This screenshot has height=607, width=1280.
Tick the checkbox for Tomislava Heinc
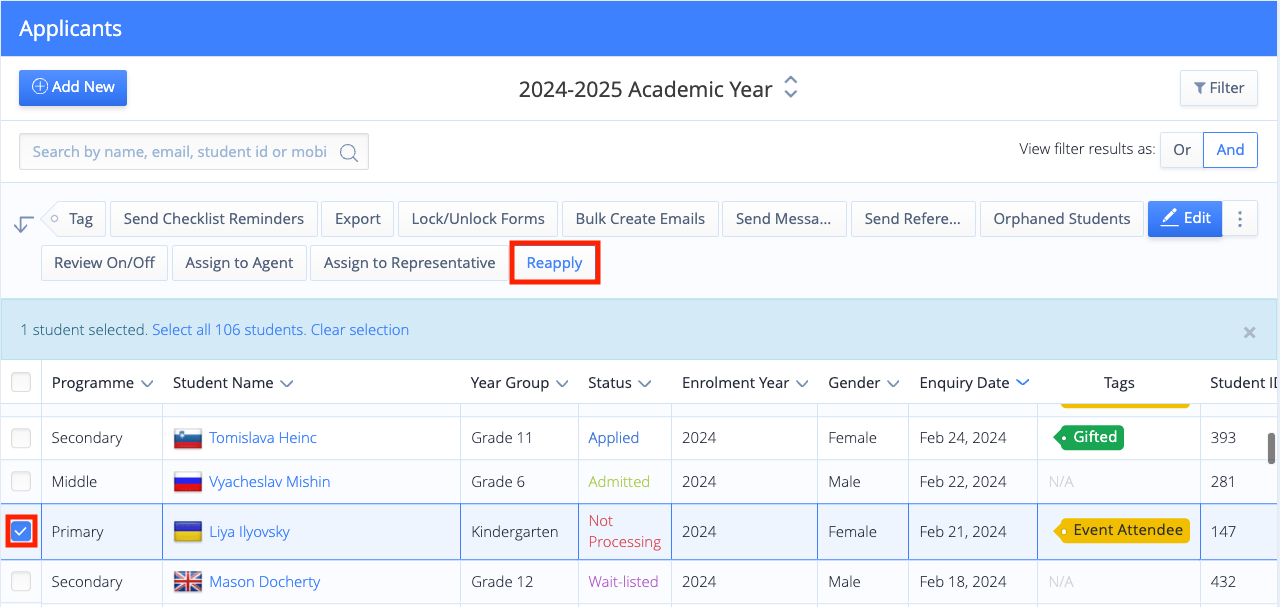point(21,438)
